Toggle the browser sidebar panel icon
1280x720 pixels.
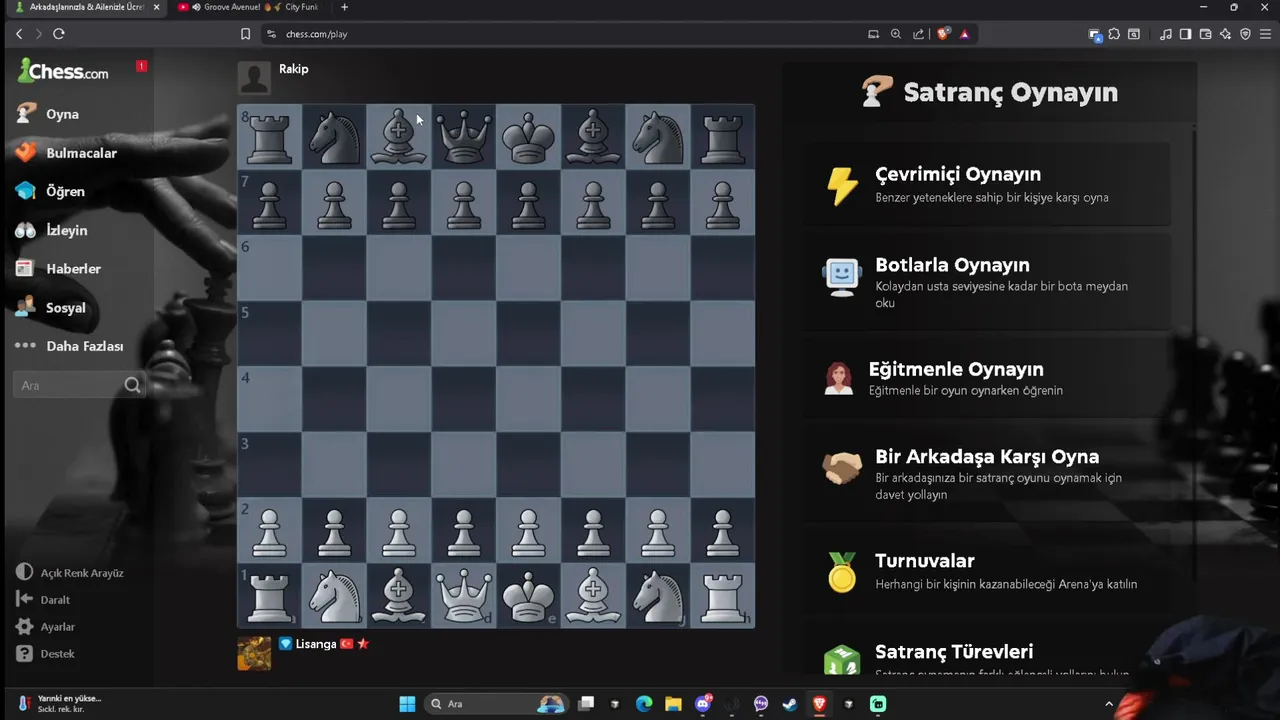1185,34
